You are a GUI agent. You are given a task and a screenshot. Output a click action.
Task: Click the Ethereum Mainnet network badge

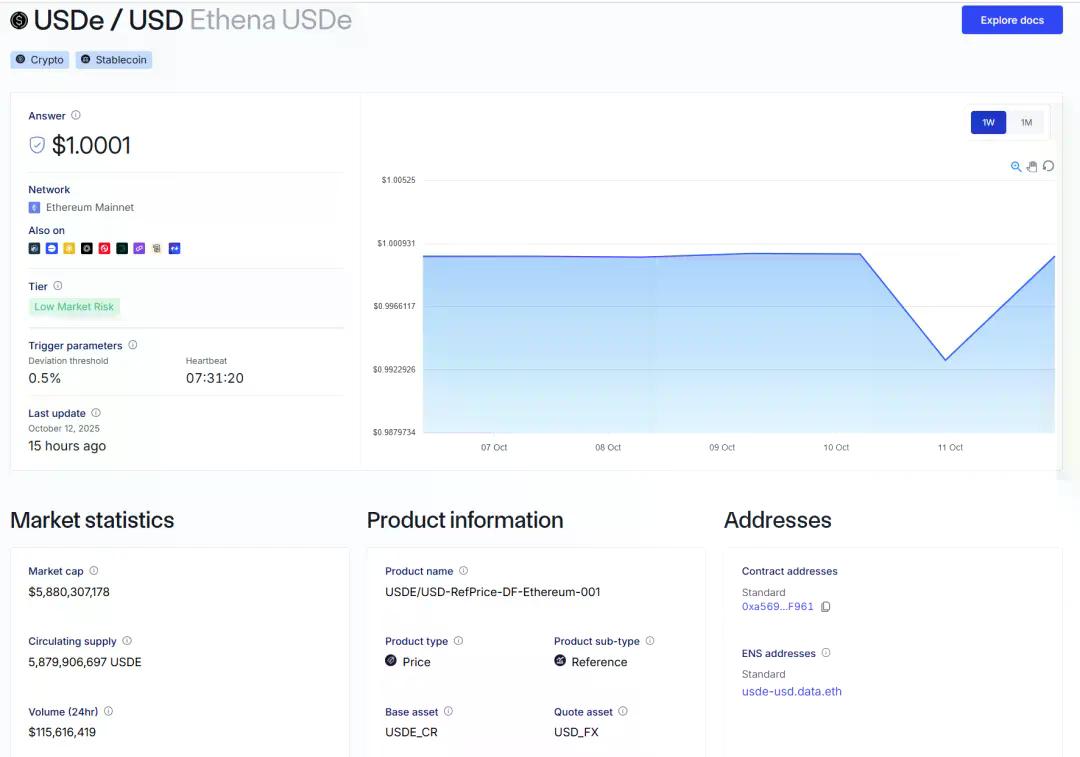coord(81,207)
